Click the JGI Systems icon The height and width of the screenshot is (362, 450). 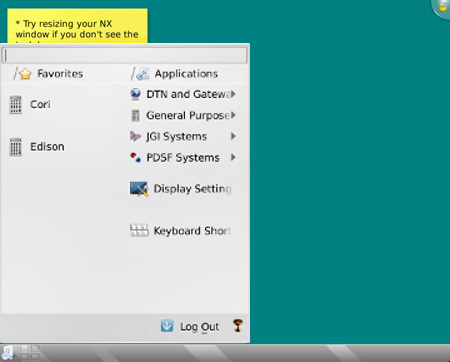pos(135,136)
